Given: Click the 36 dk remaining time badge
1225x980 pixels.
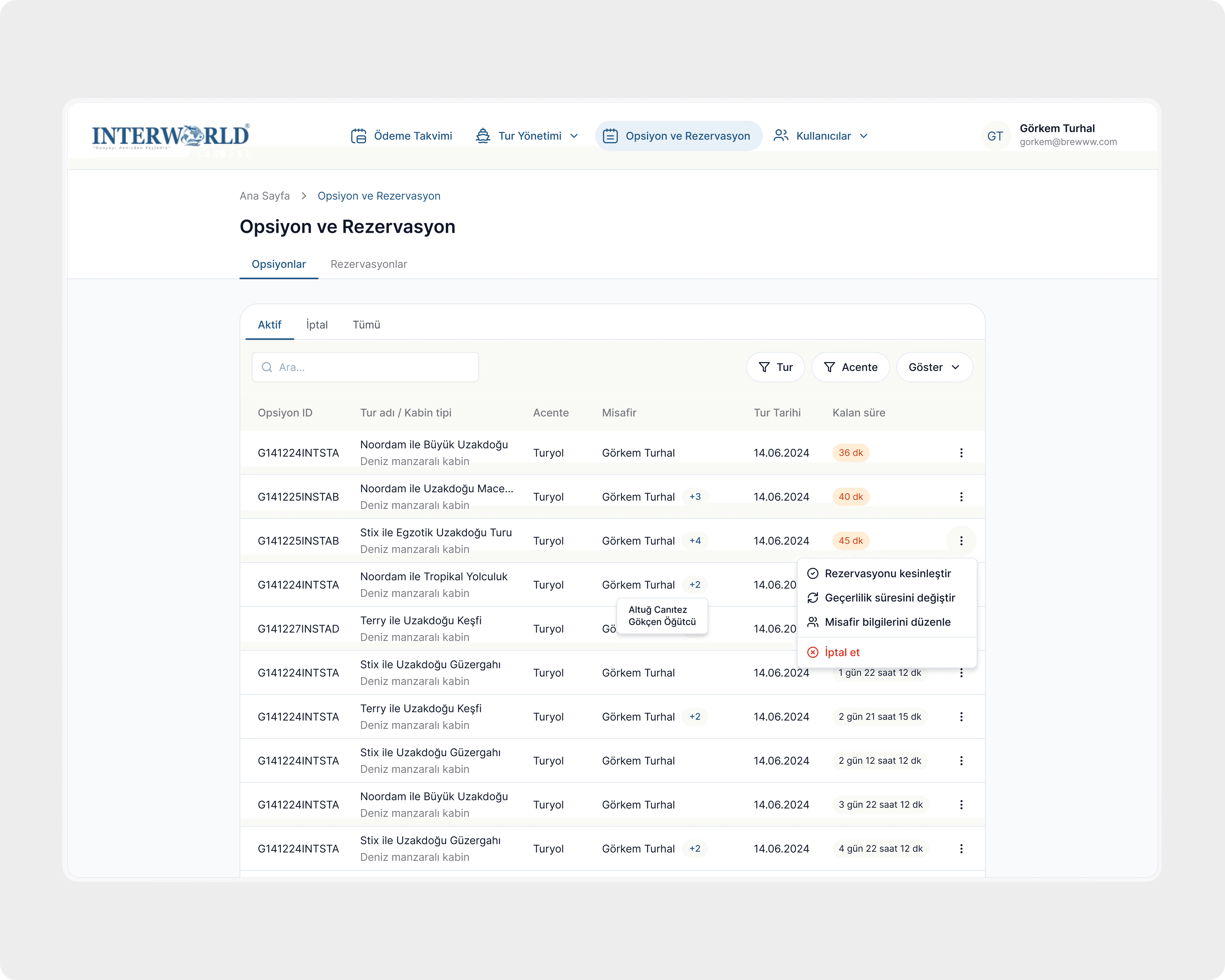Looking at the screenshot, I should coord(851,453).
